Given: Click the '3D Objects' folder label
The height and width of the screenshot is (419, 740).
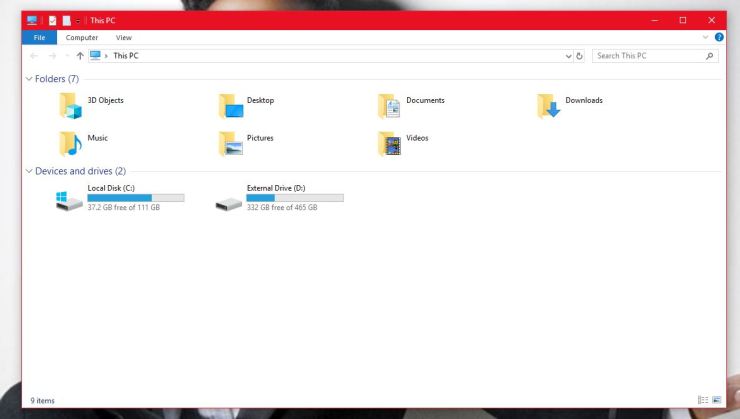Looking at the screenshot, I should [x=105, y=100].
